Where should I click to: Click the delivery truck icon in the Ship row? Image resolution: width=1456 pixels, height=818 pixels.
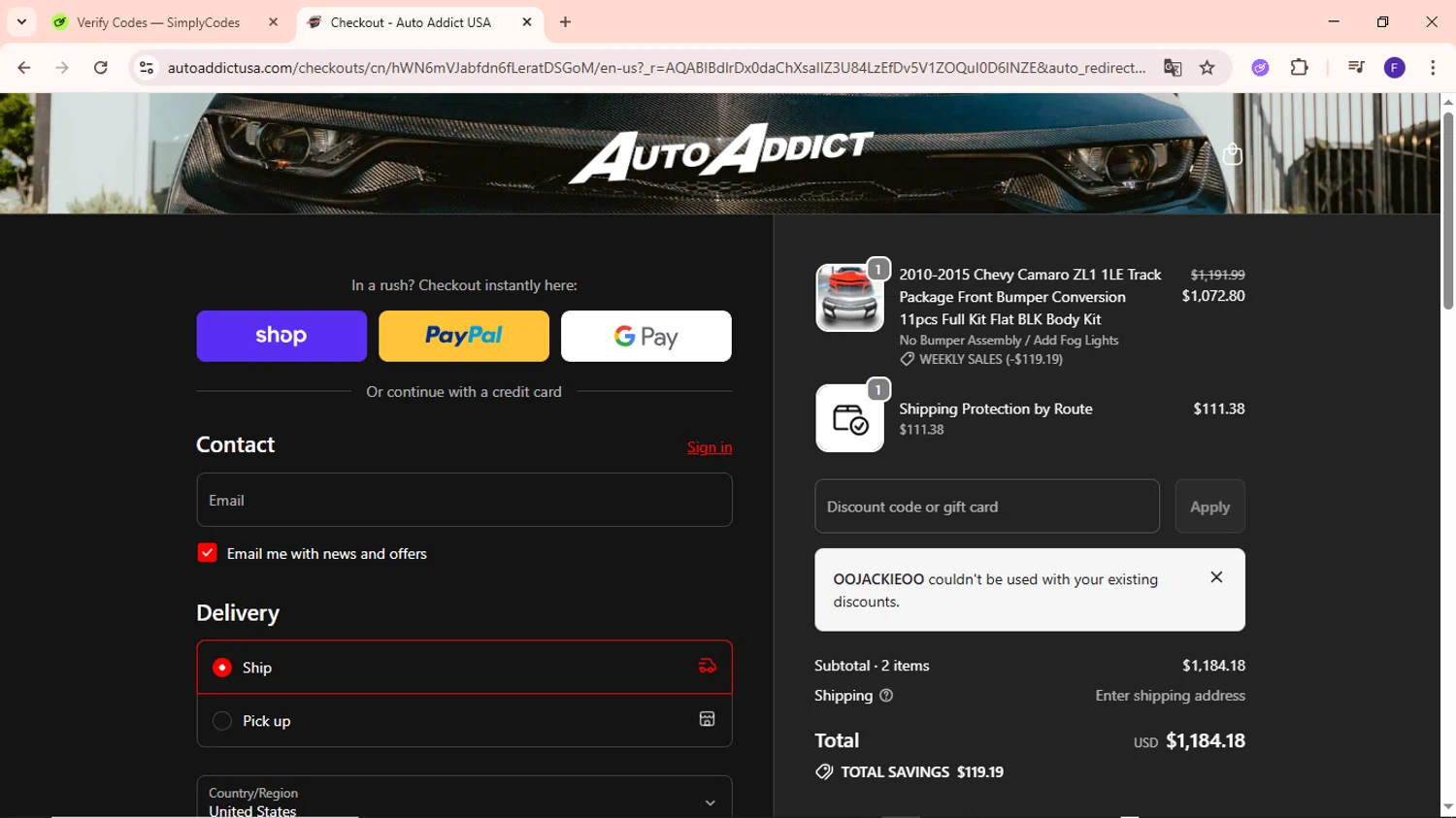[708, 667]
